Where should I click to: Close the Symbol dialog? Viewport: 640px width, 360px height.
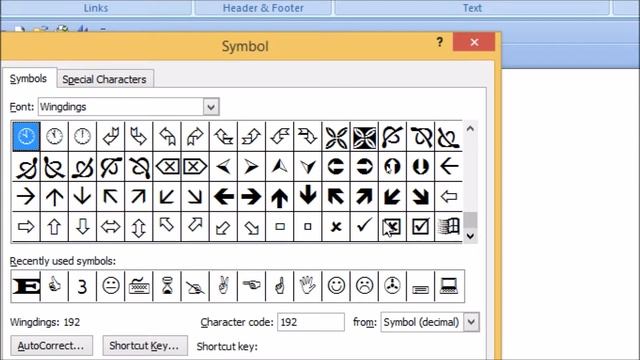click(474, 42)
